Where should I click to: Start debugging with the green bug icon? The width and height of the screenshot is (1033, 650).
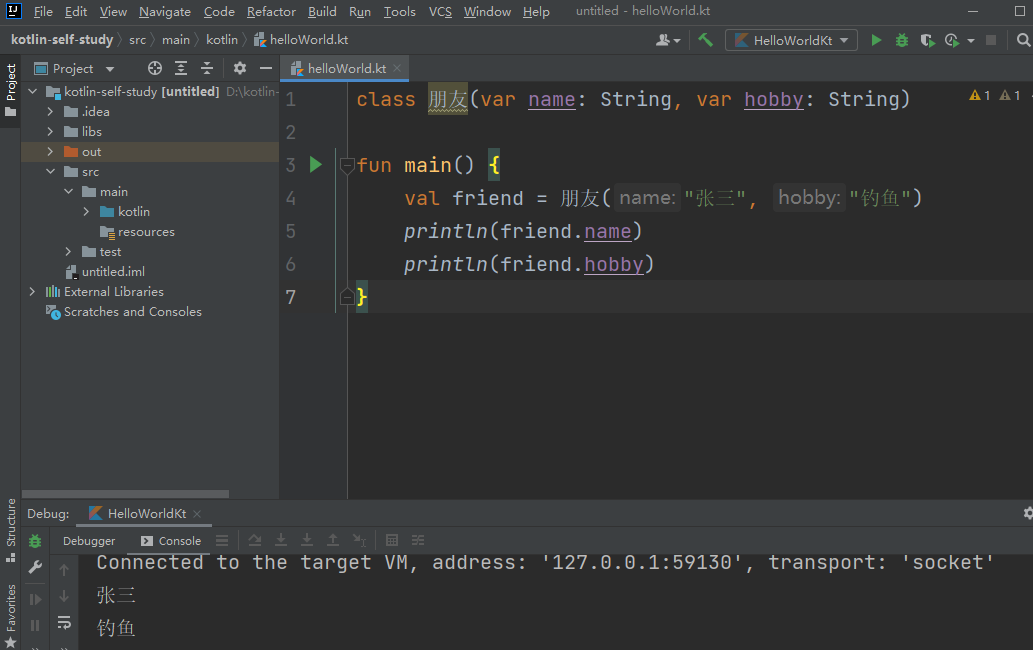(x=901, y=40)
